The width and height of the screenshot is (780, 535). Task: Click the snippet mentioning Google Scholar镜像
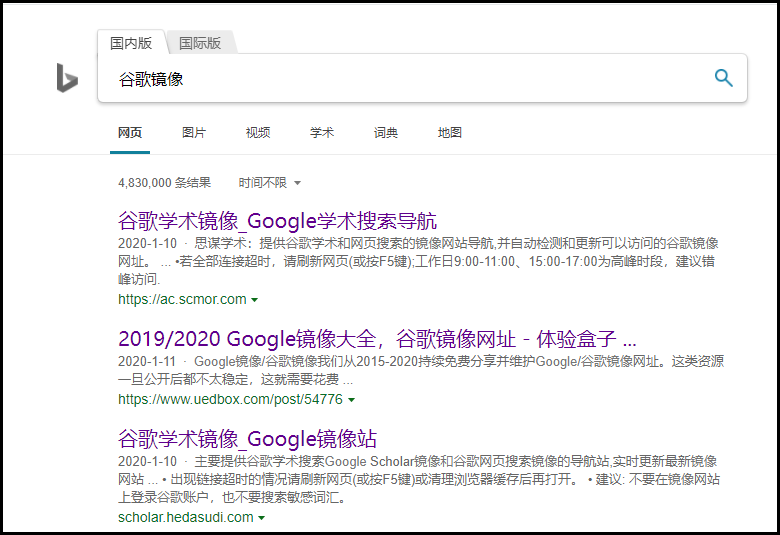click(419, 479)
